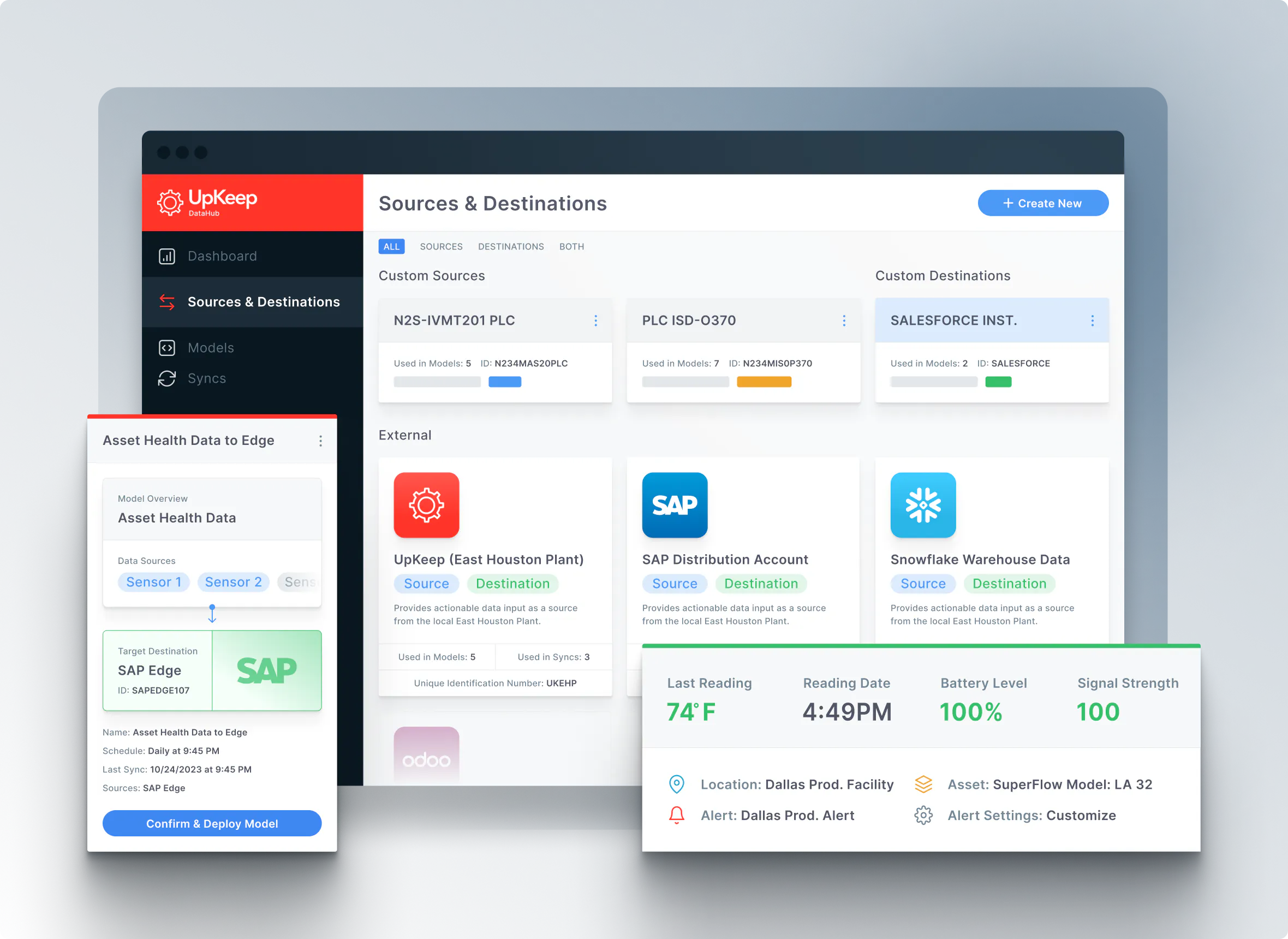The image size is (1288, 939).
Task: Click the Snowflake Warehouse Data title
Action: coord(980,560)
